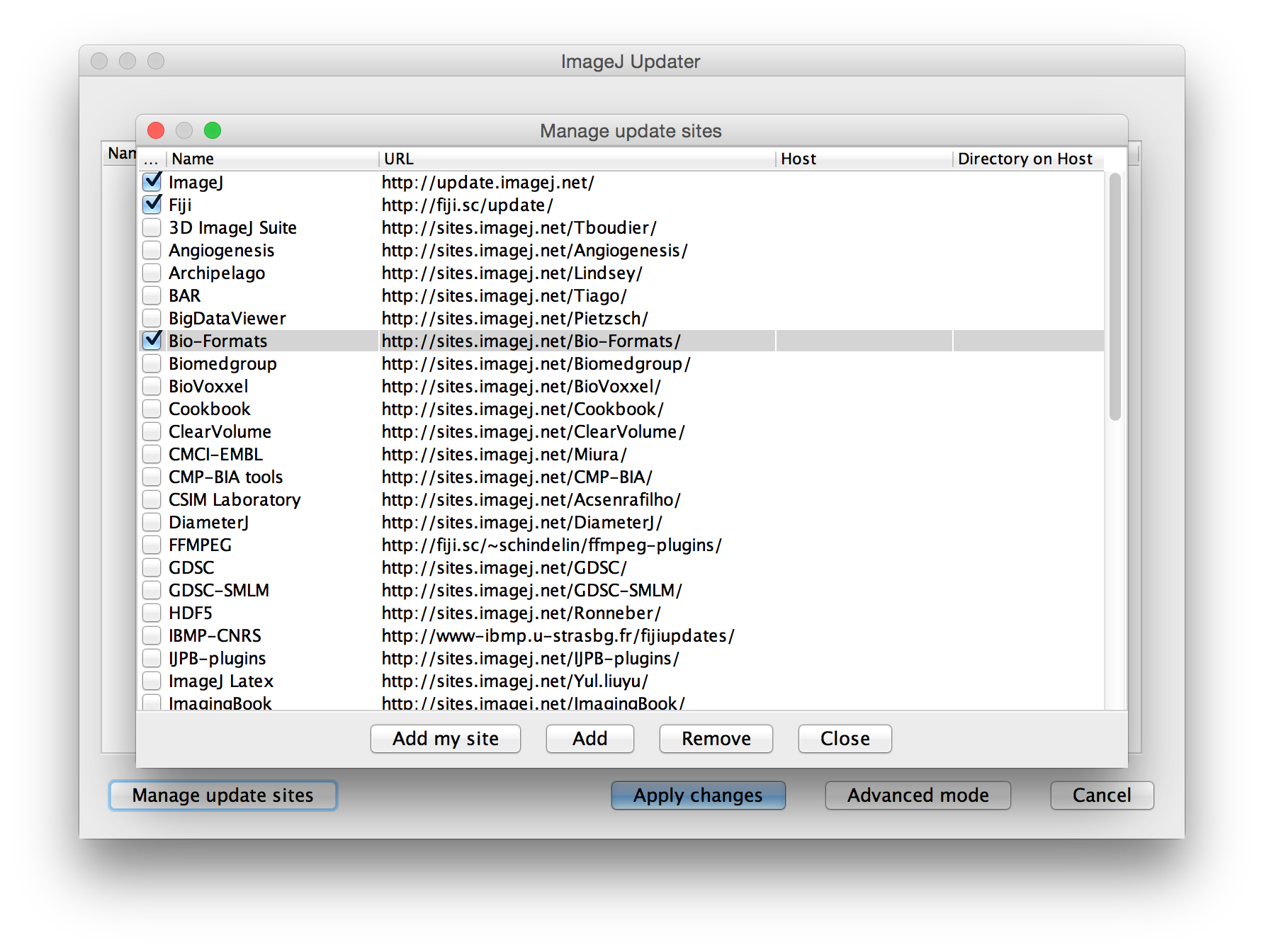Select the Tboudier URL cell
Screen dimensions: 1264x952
coord(577,227)
